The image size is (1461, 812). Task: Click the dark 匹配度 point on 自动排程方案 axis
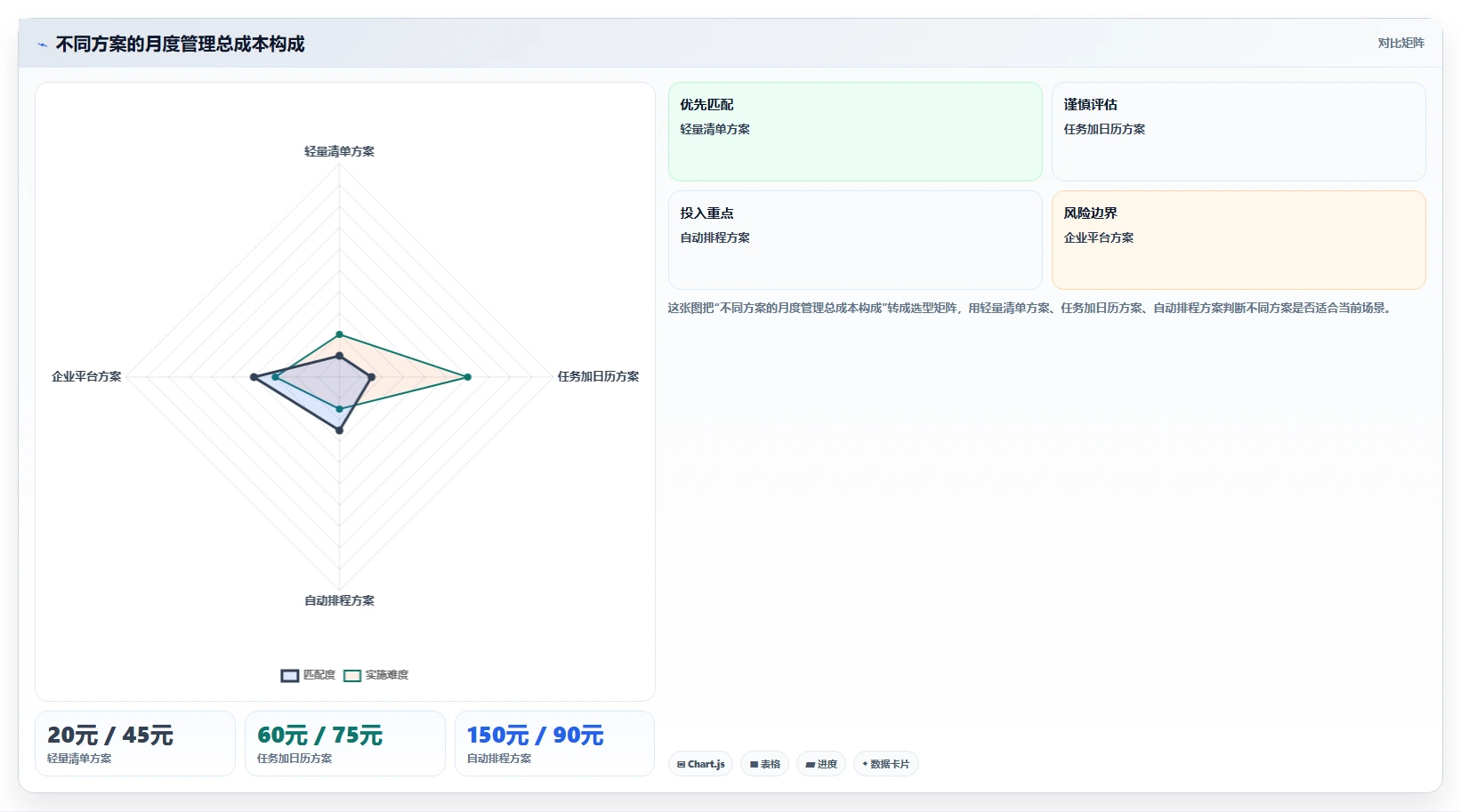[x=339, y=430]
